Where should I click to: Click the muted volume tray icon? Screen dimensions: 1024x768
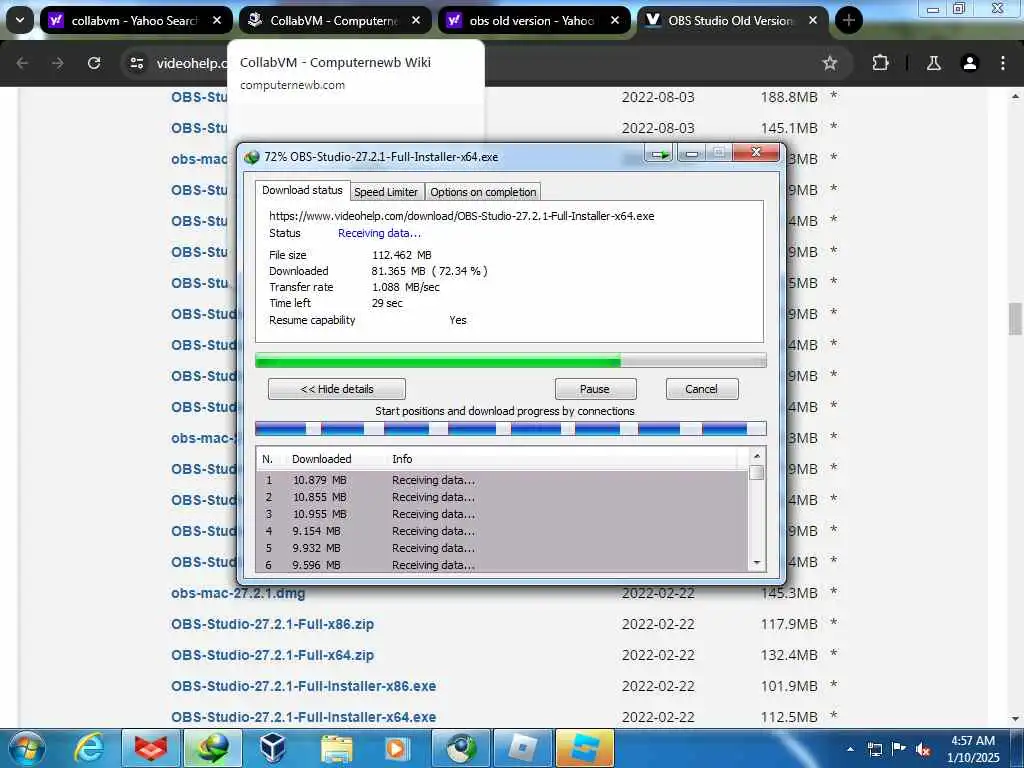point(923,749)
